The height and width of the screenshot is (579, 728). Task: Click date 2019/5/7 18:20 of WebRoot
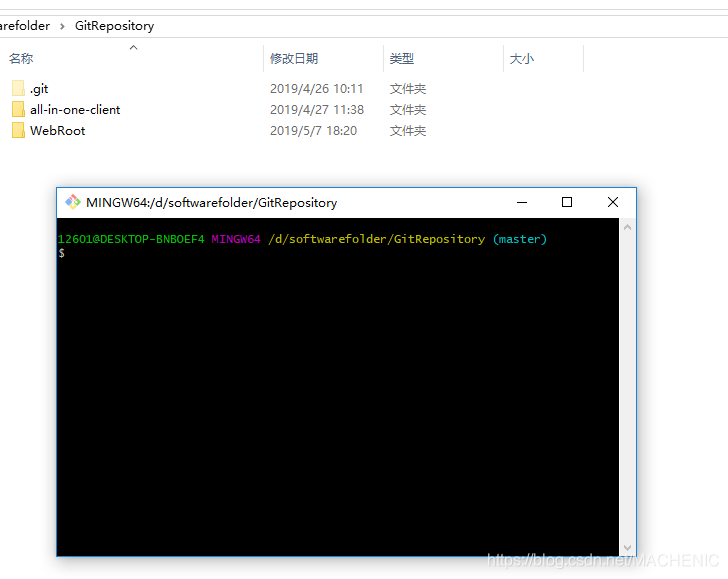coord(313,130)
